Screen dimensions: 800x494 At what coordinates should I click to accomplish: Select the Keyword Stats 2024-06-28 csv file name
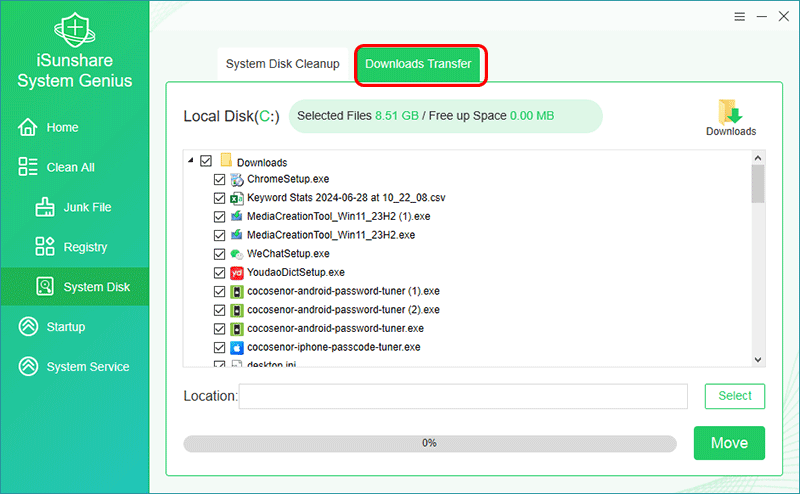[x=346, y=197]
